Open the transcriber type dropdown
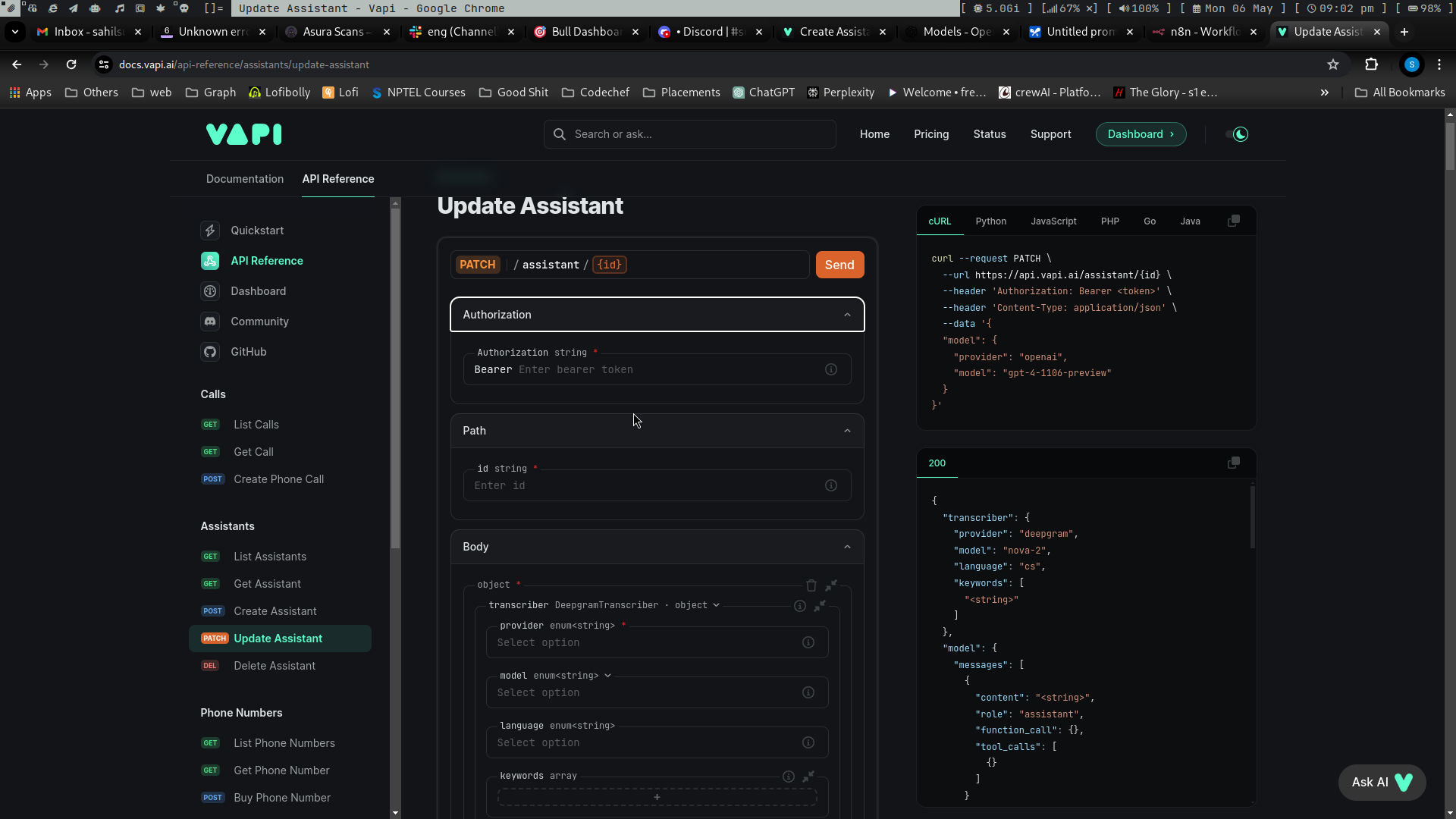 click(x=716, y=605)
